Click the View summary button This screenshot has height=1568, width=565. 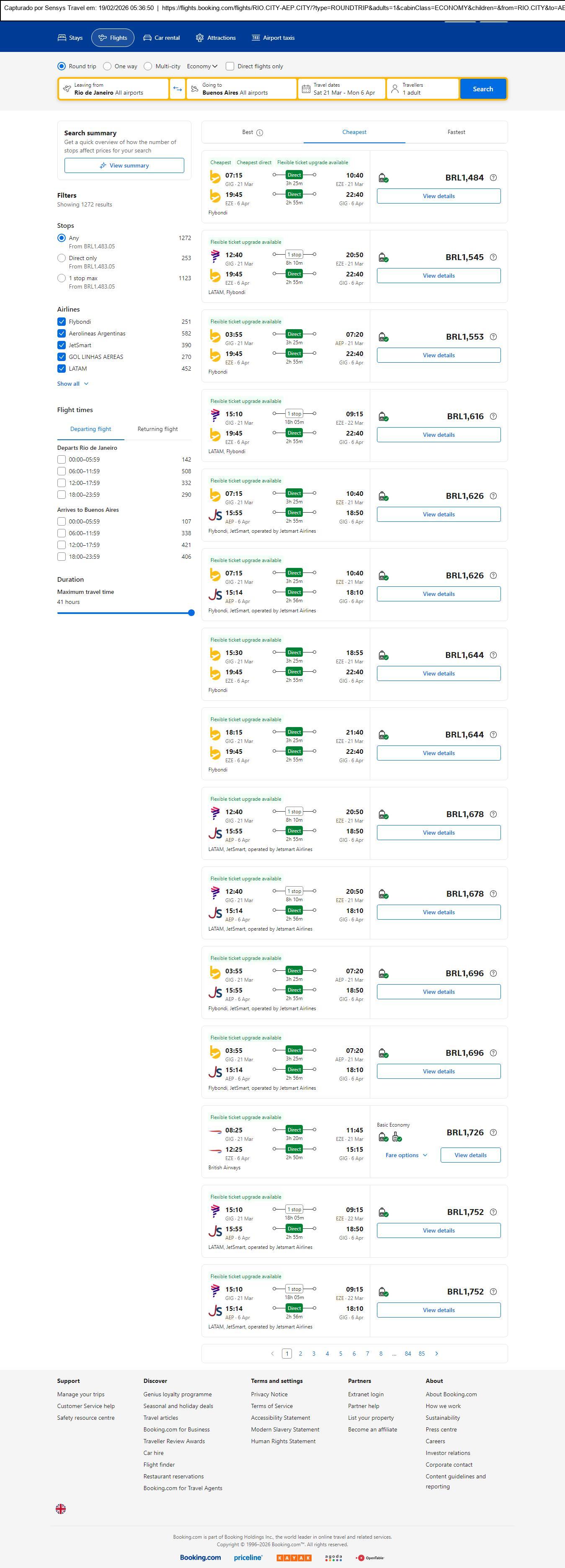(x=124, y=165)
